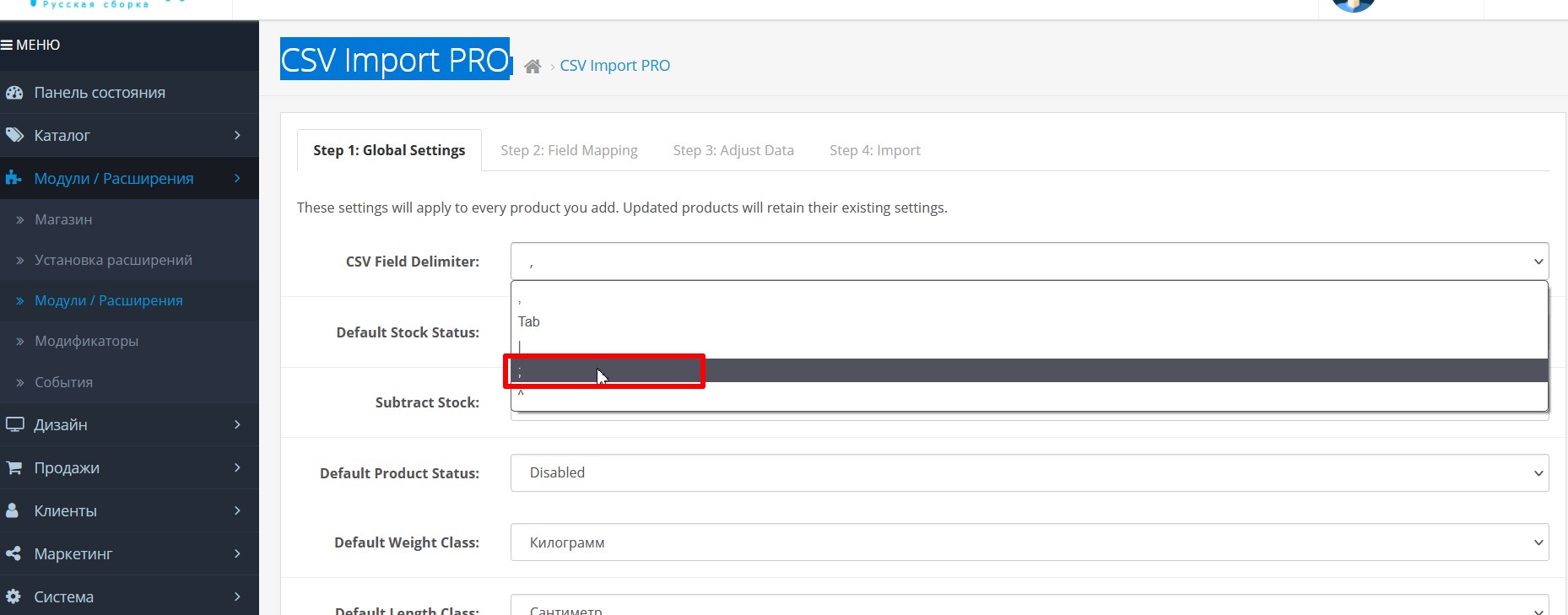Click the hamburger МЕНЮ icon
The width and height of the screenshot is (1568, 615).
pos(7,45)
